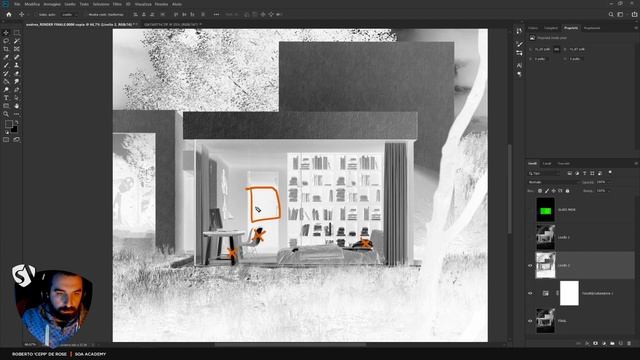Switch to the Tracciati tab

point(564,163)
